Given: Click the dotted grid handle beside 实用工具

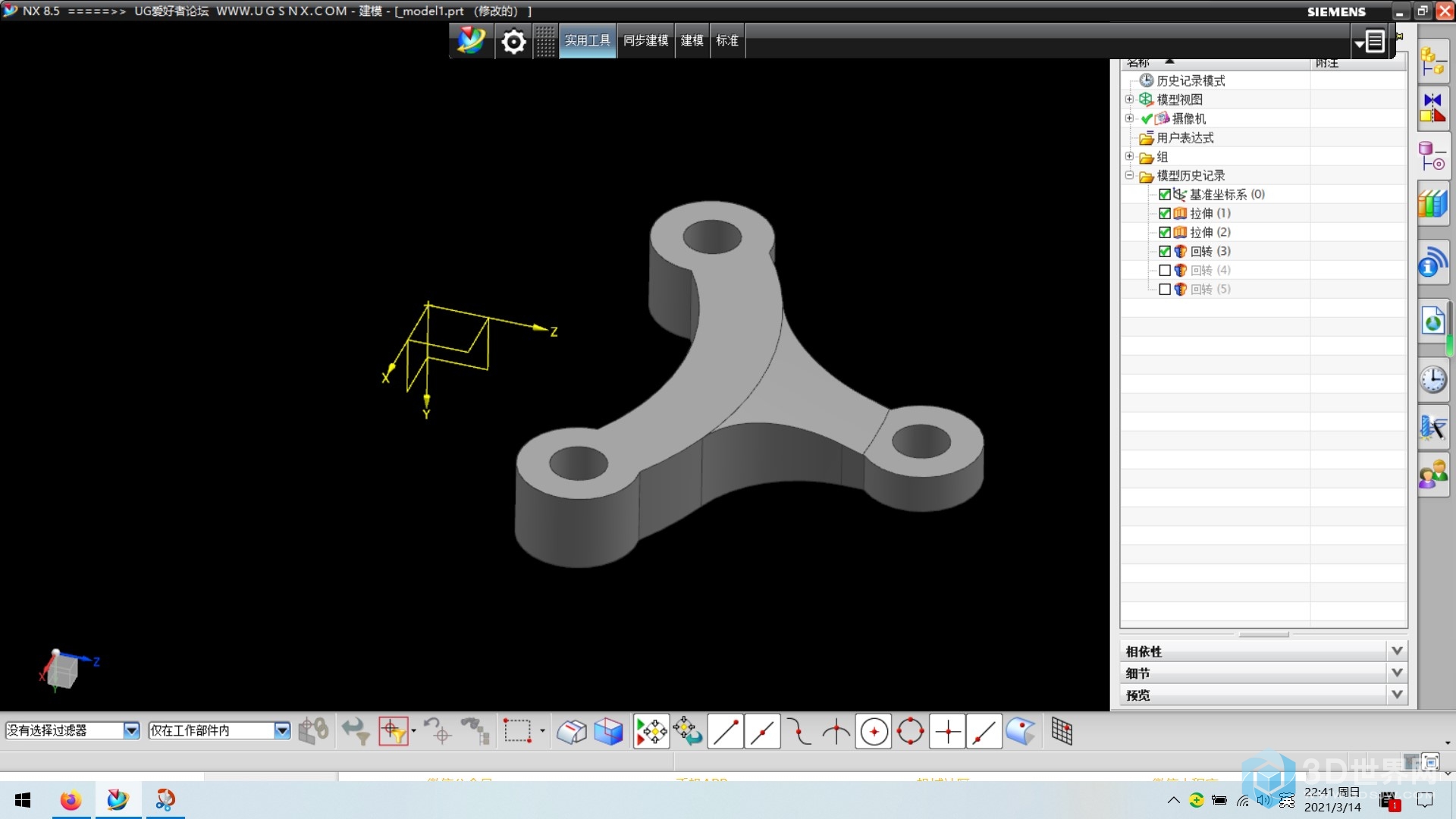Looking at the screenshot, I should 544,41.
